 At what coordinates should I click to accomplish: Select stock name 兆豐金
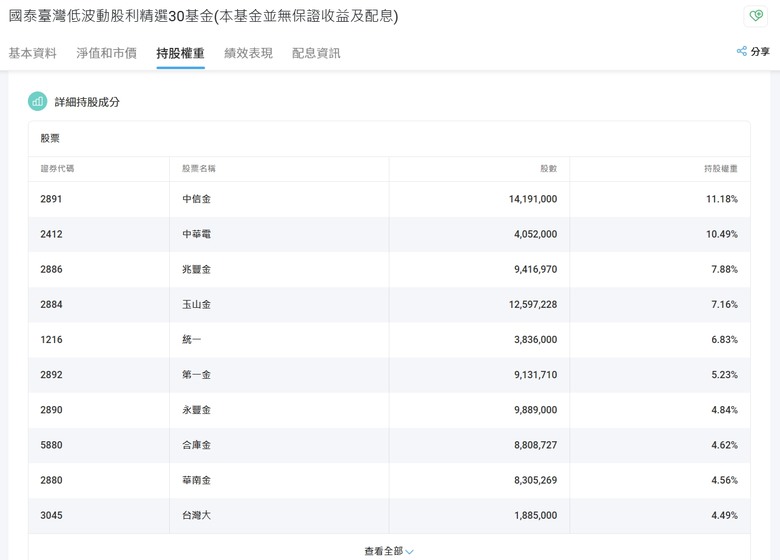pyautogui.click(x=196, y=270)
